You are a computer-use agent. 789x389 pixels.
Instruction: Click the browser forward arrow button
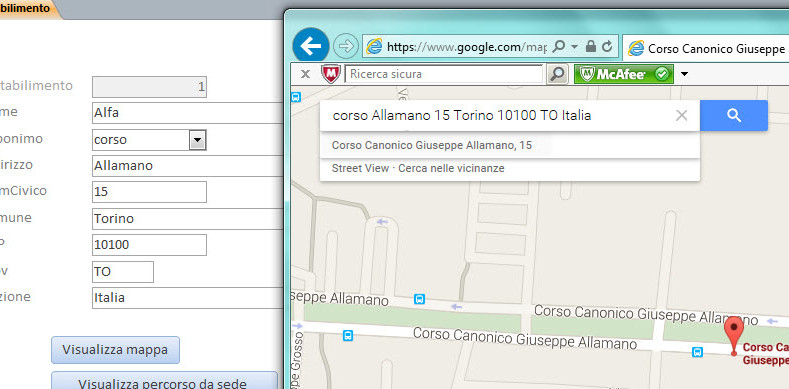346,46
